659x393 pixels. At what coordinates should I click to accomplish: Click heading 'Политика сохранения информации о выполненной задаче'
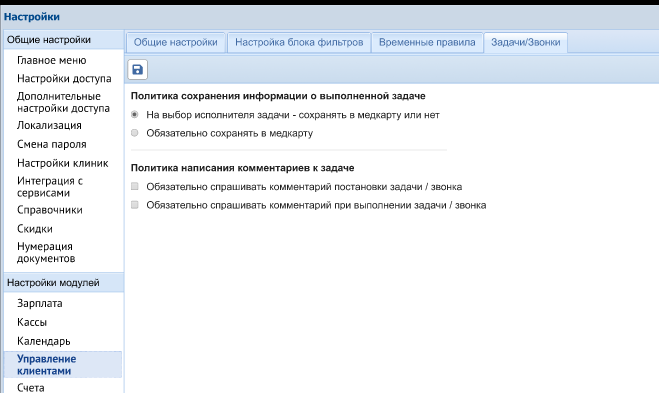(278, 96)
